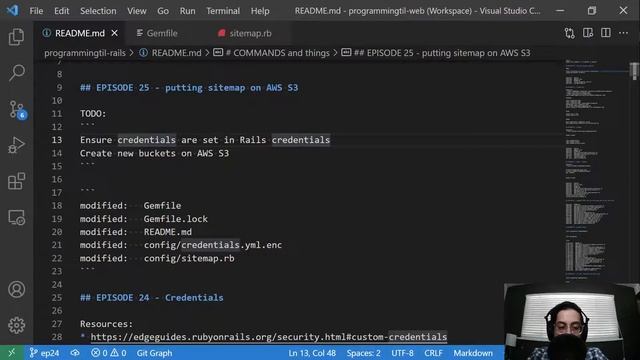Click 'modified: README.md' line
This screenshot has height=360, width=640.
(136, 232)
